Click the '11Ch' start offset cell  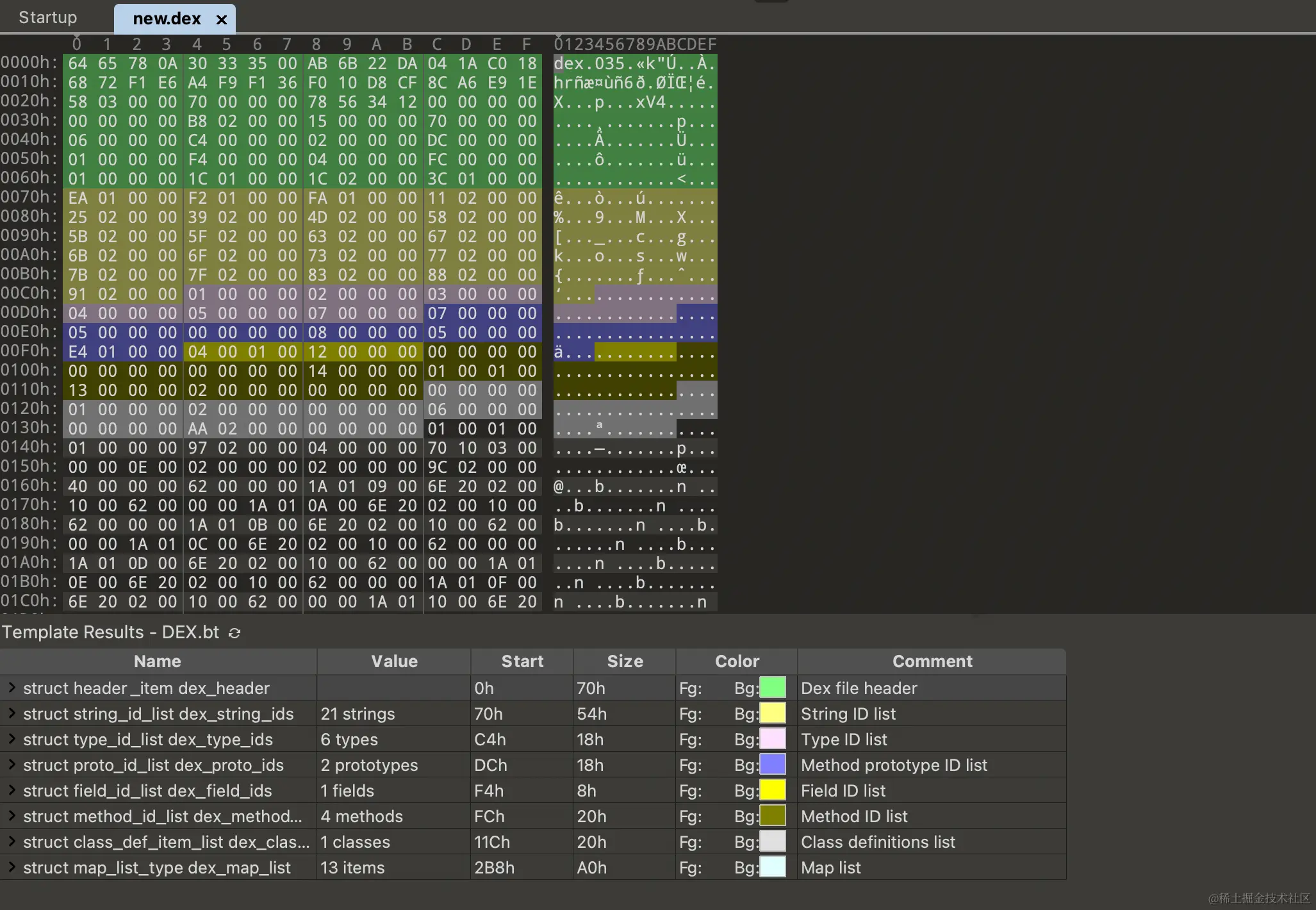pyautogui.click(x=522, y=841)
